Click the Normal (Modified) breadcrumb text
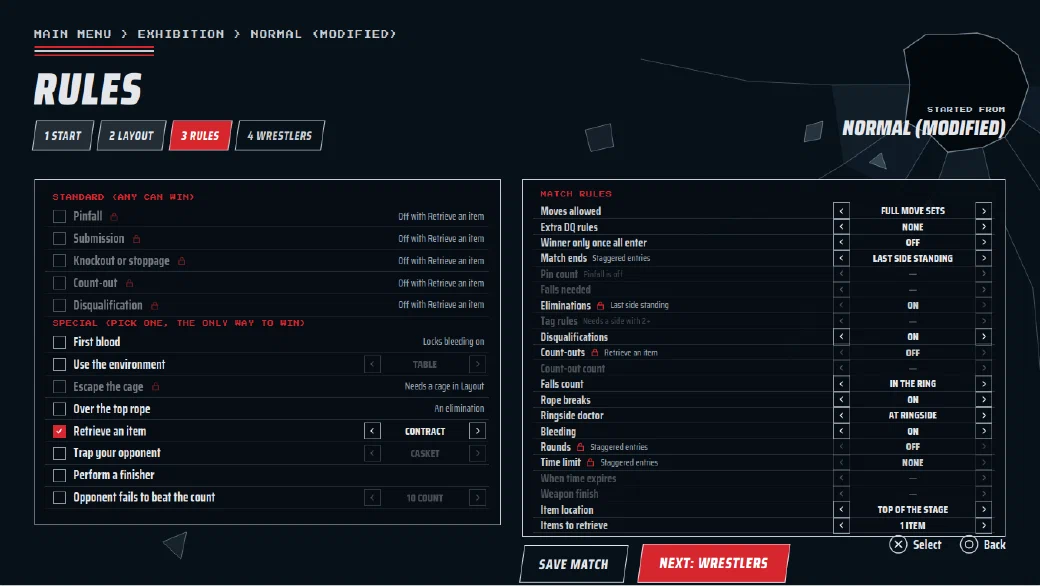This screenshot has width=1040, height=586. coord(323,34)
